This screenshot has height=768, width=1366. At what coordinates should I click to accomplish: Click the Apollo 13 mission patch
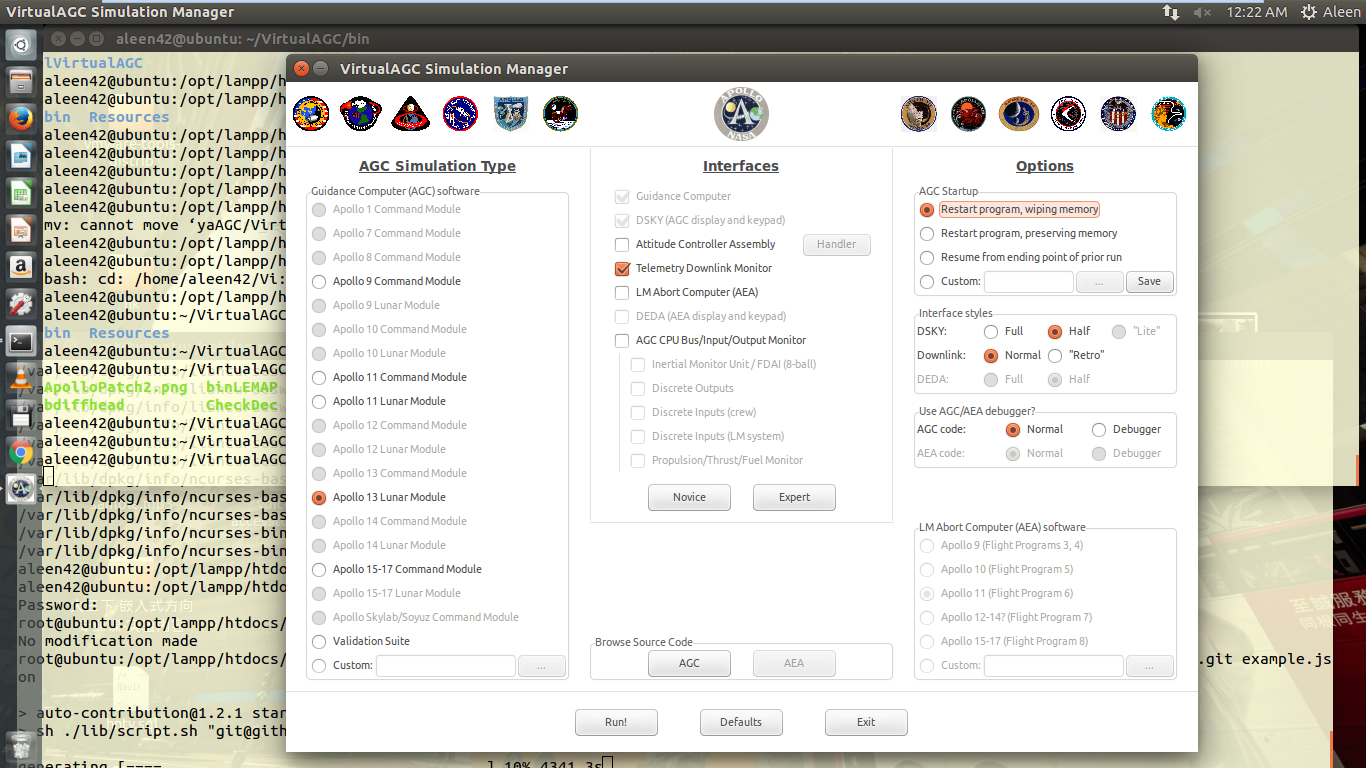969,114
